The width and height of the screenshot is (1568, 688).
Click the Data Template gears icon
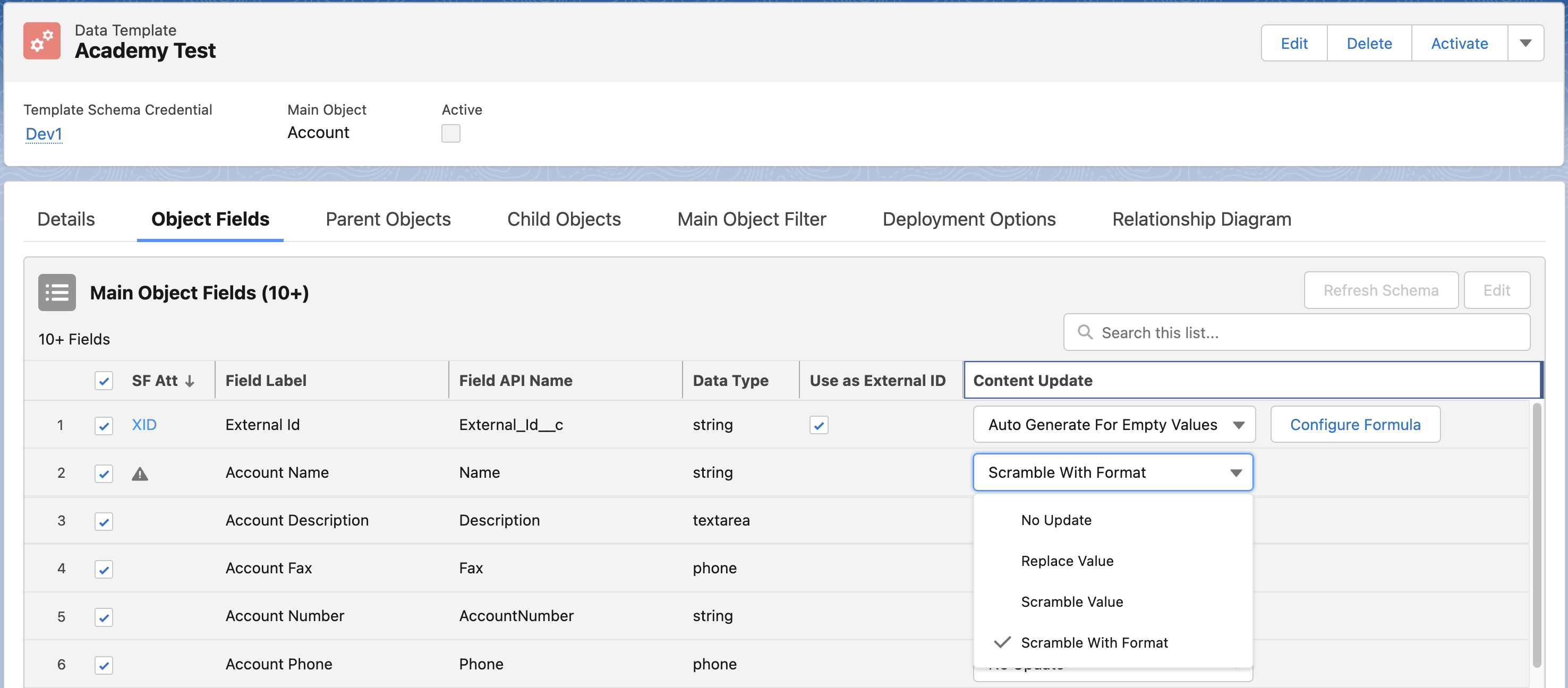[x=41, y=41]
